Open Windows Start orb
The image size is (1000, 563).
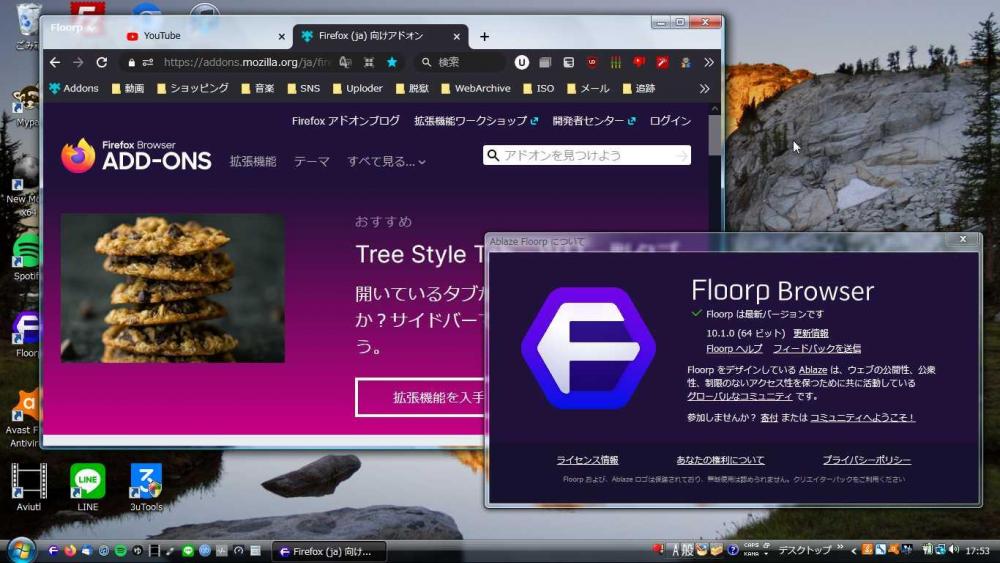20,550
